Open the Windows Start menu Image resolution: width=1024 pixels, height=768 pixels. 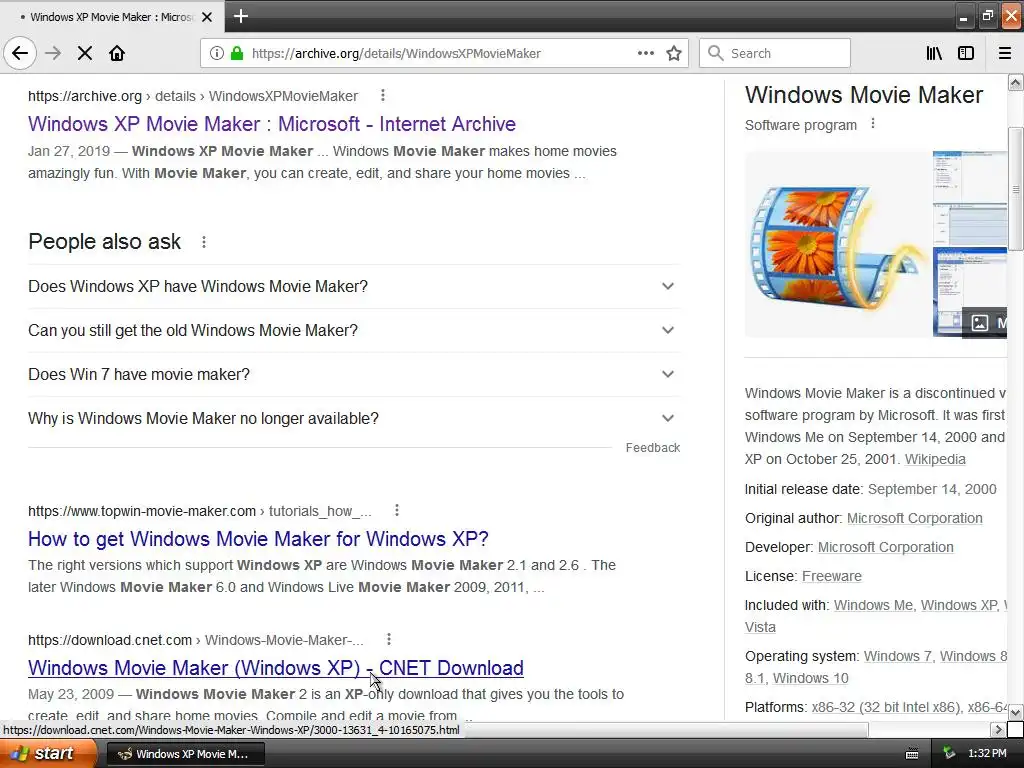coord(48,754)
